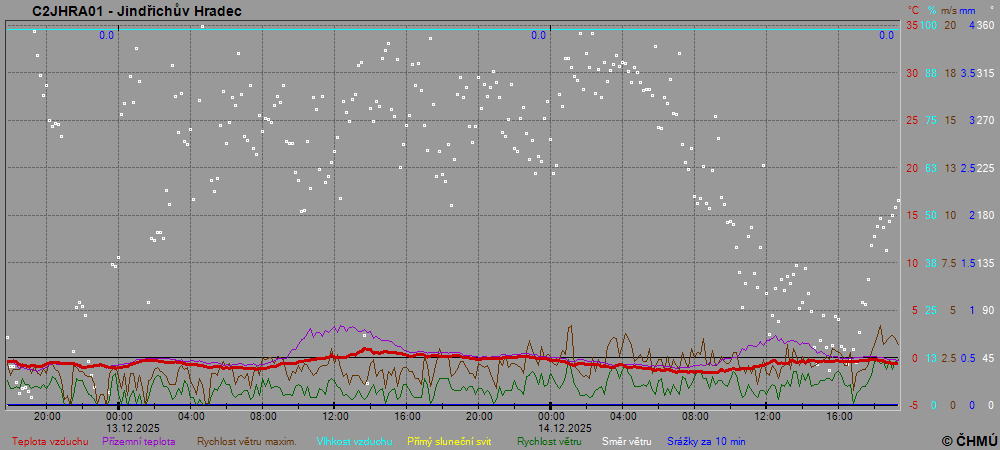Select the green Rychlost větru legend entry
1000x450 pixels.
[549, 440]
